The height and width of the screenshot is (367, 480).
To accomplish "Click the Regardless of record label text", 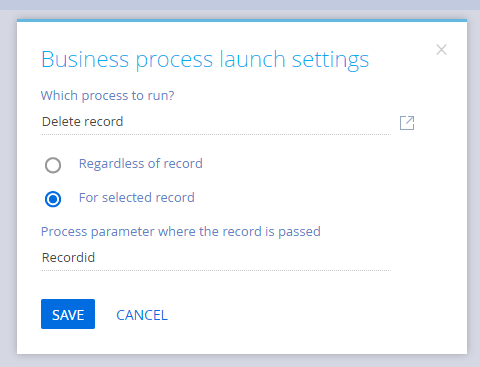I will (141, 164).
